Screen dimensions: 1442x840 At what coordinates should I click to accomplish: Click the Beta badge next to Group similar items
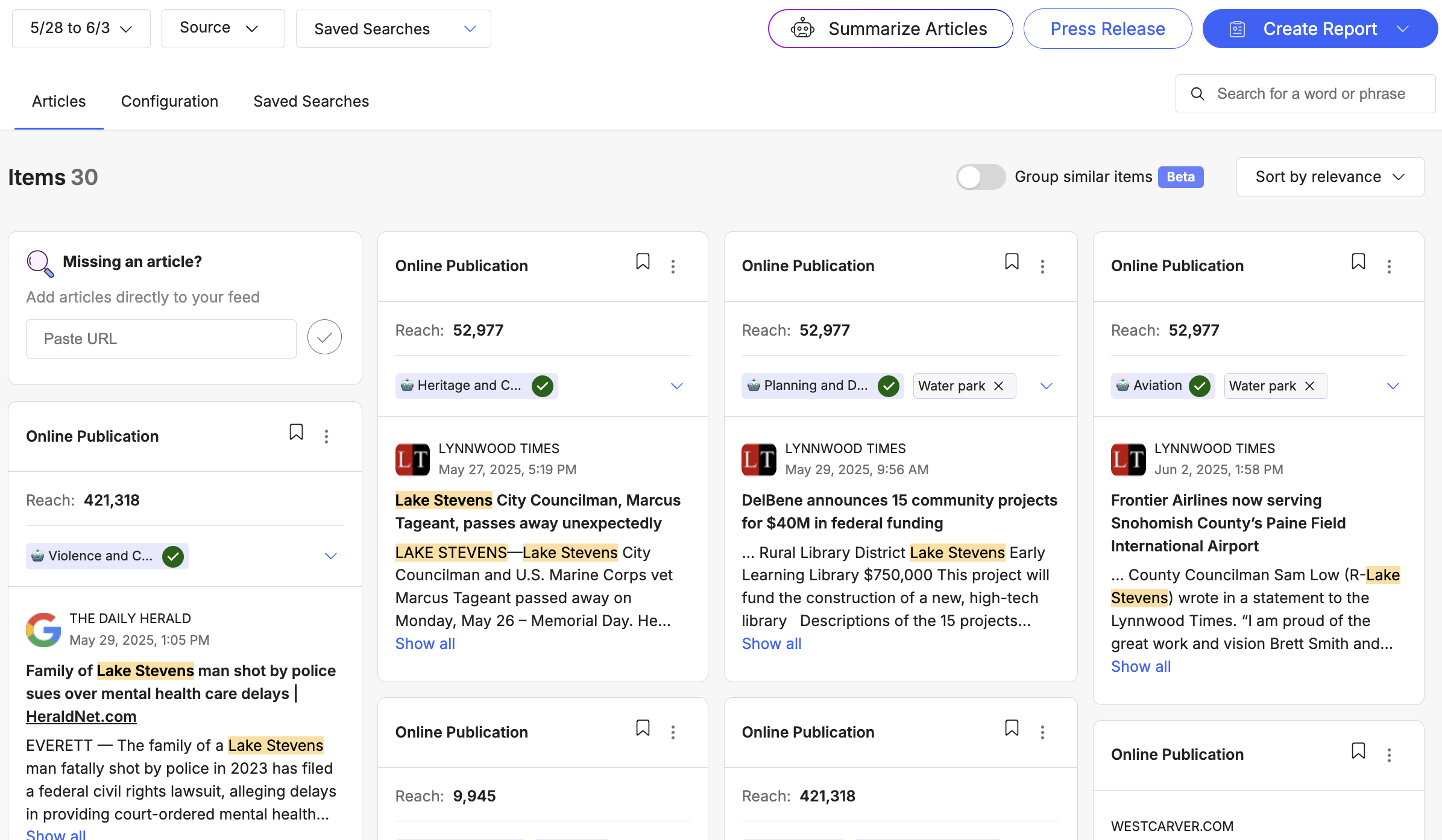point(1180,177)
